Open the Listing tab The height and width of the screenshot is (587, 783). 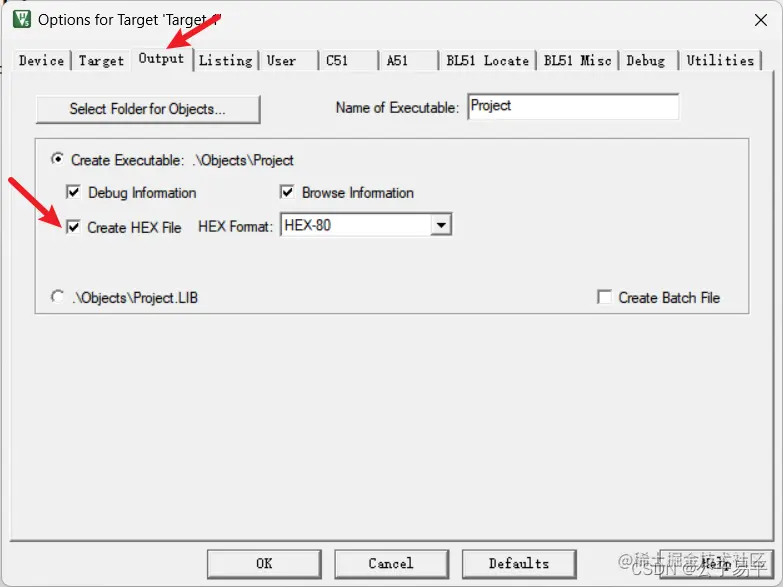point(226,60)
